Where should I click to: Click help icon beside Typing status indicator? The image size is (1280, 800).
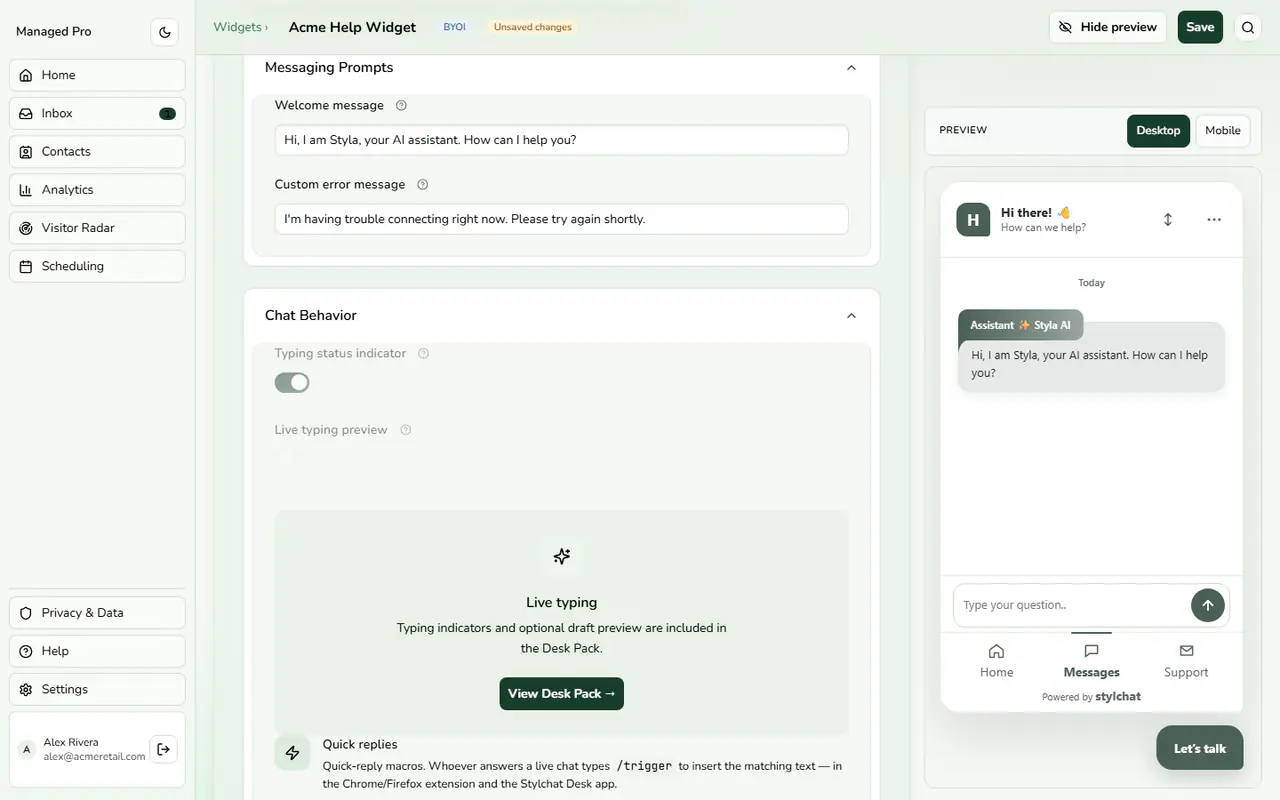(x=423, y=353)
